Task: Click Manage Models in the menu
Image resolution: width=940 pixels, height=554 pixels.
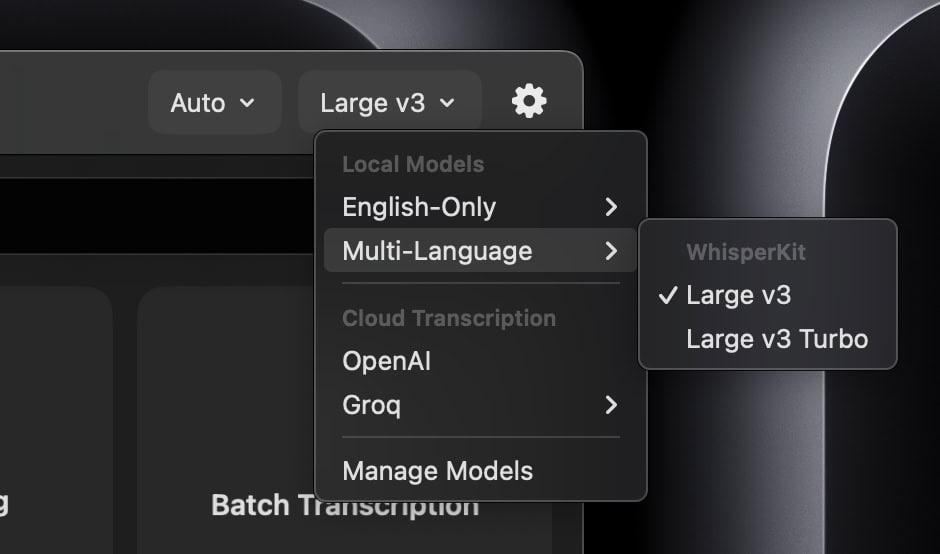Action: (437, 471)
